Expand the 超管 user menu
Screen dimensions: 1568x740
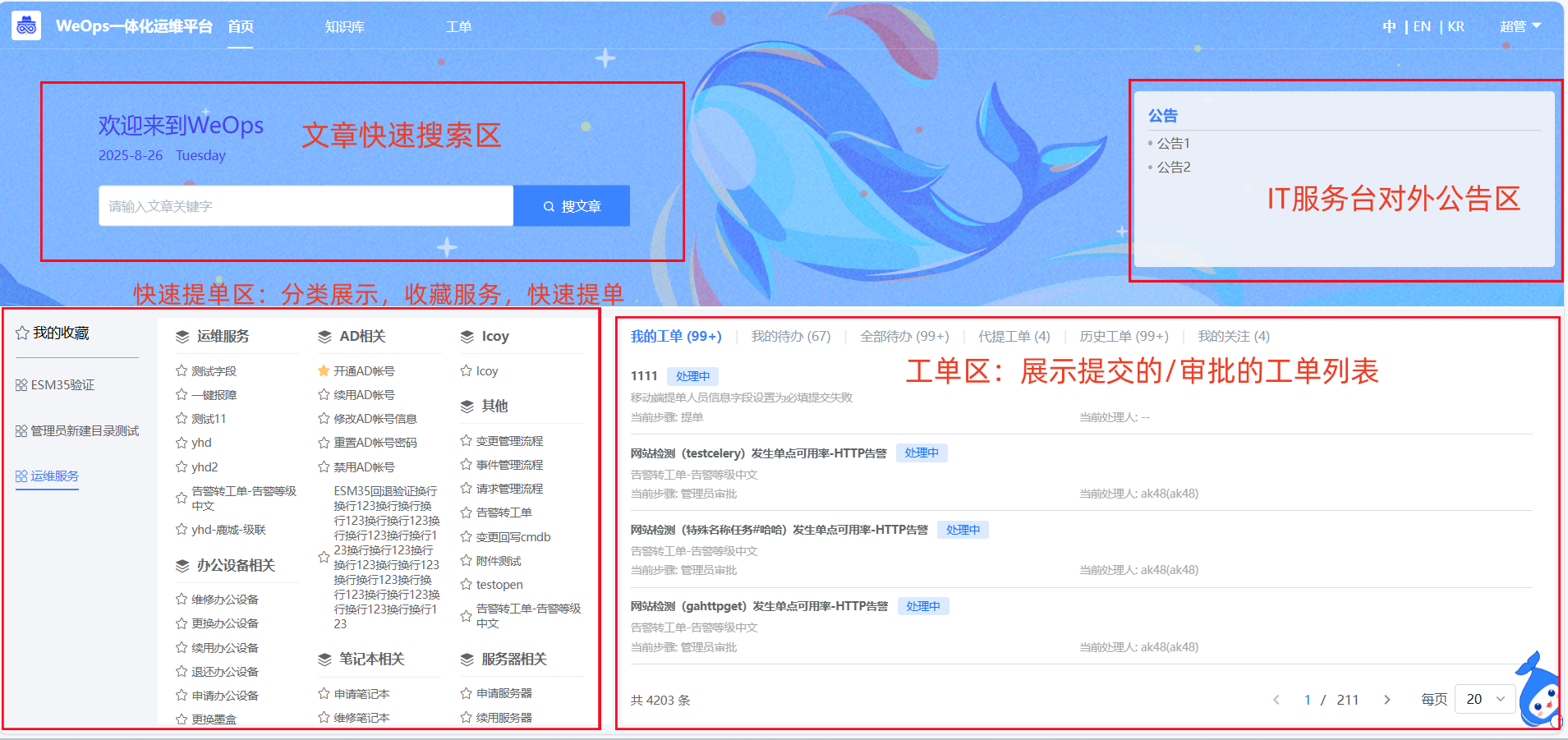coord(1520,26)
